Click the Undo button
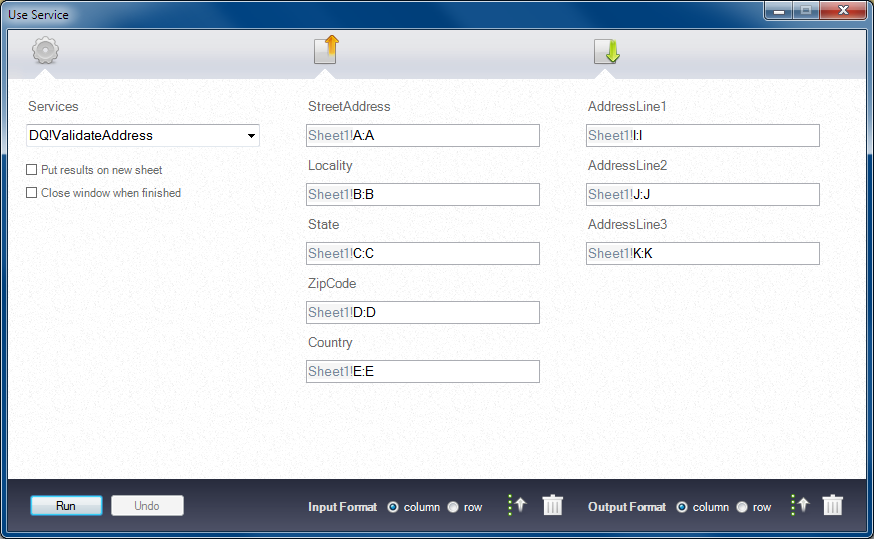 click(x=147, y=506)
